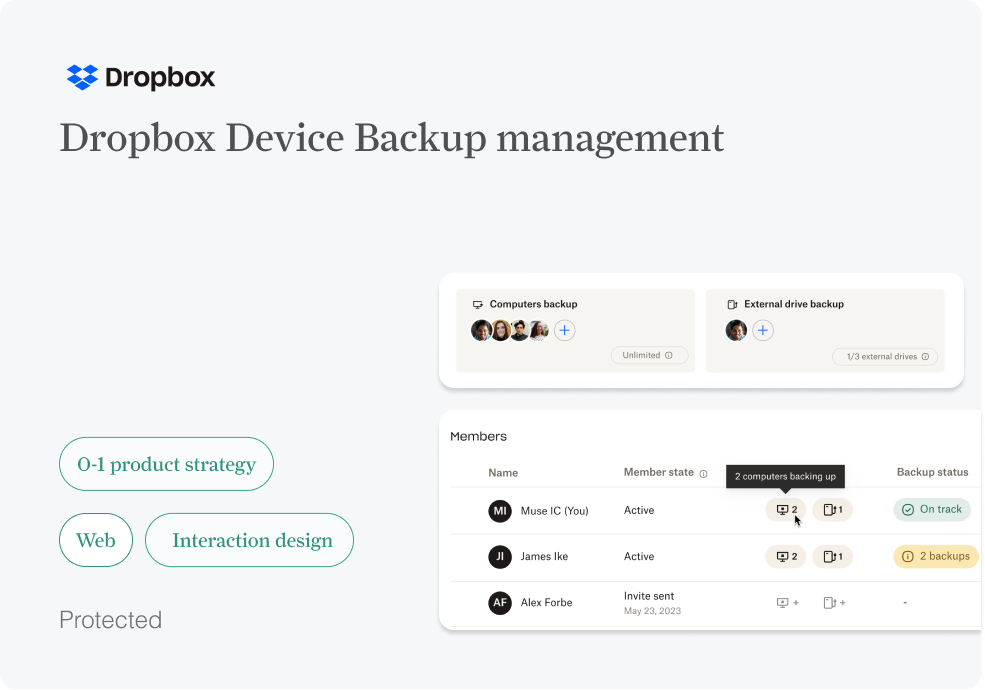Click the Name column header

pos(503,473)
